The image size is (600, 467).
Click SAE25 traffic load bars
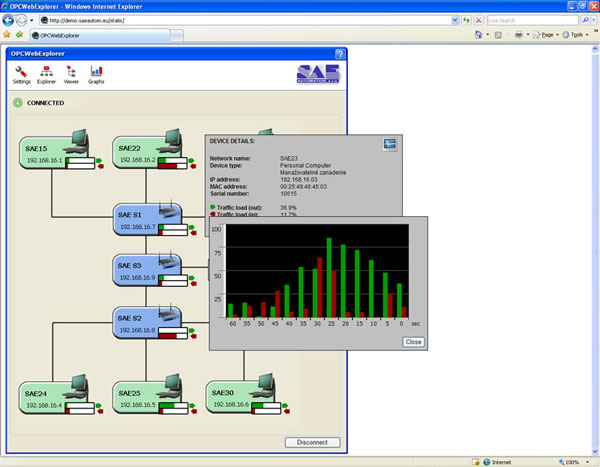click(173, 408)
